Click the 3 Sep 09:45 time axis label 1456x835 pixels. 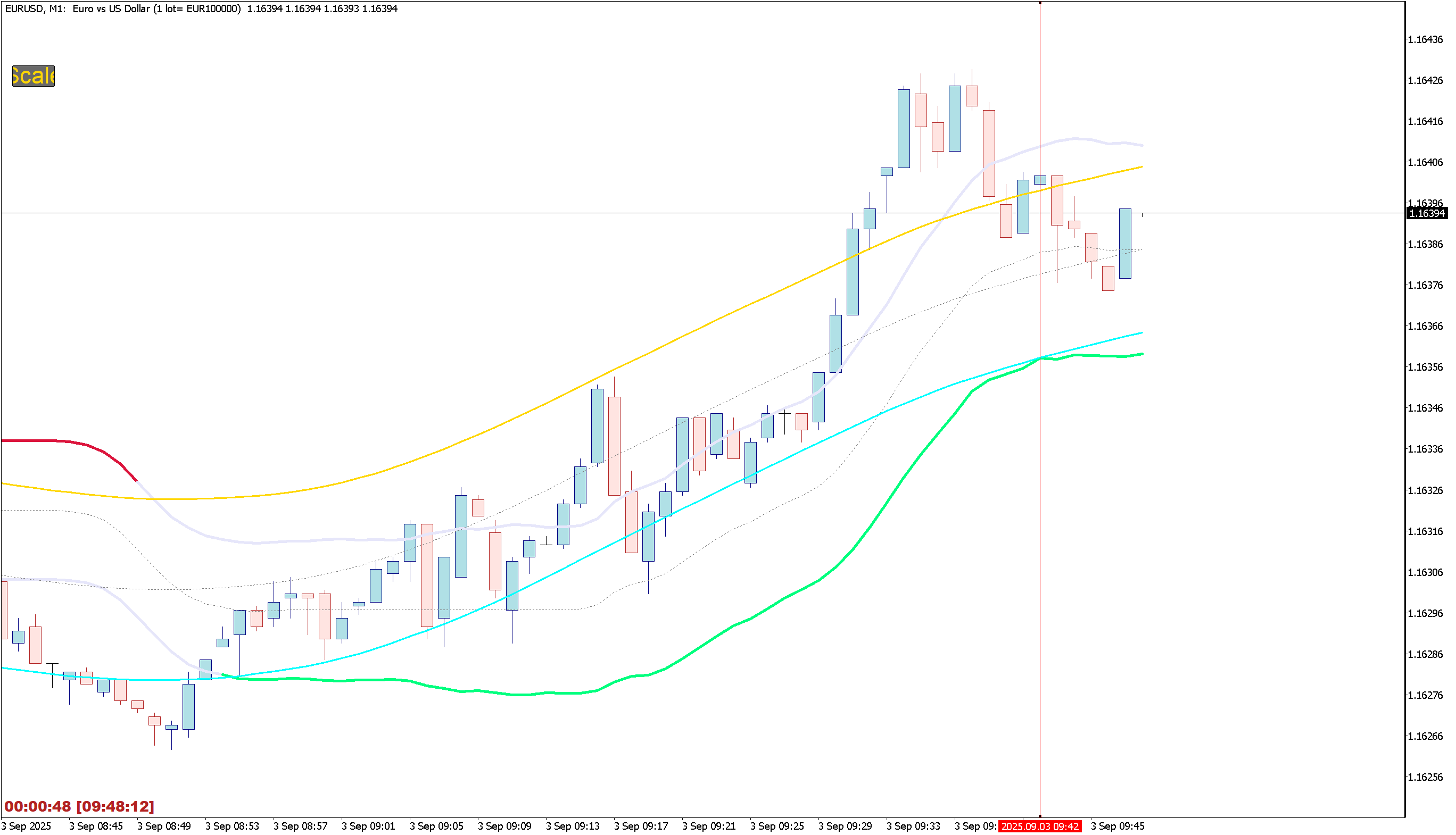[1118, 826]
